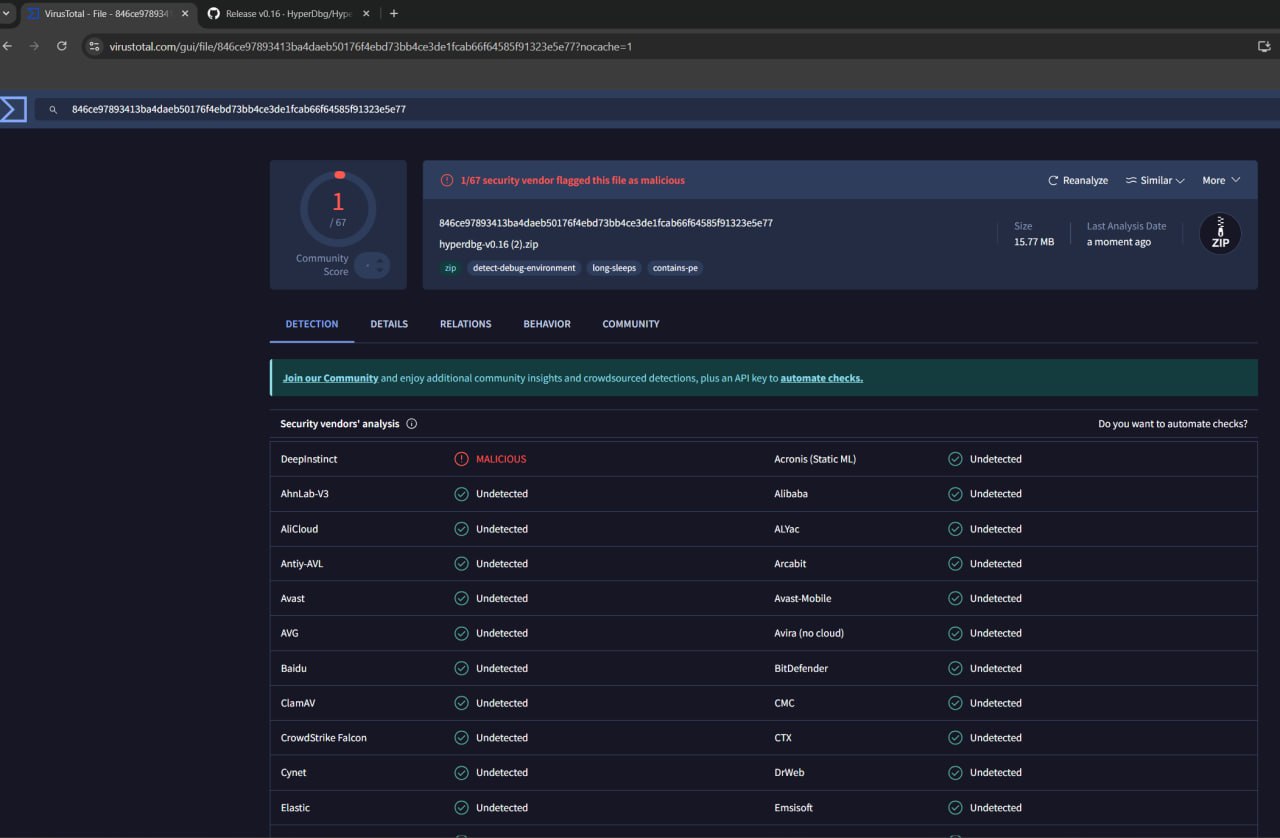
Task: Toggle the Community Score vote control
Action: click(x=371, y=265)
